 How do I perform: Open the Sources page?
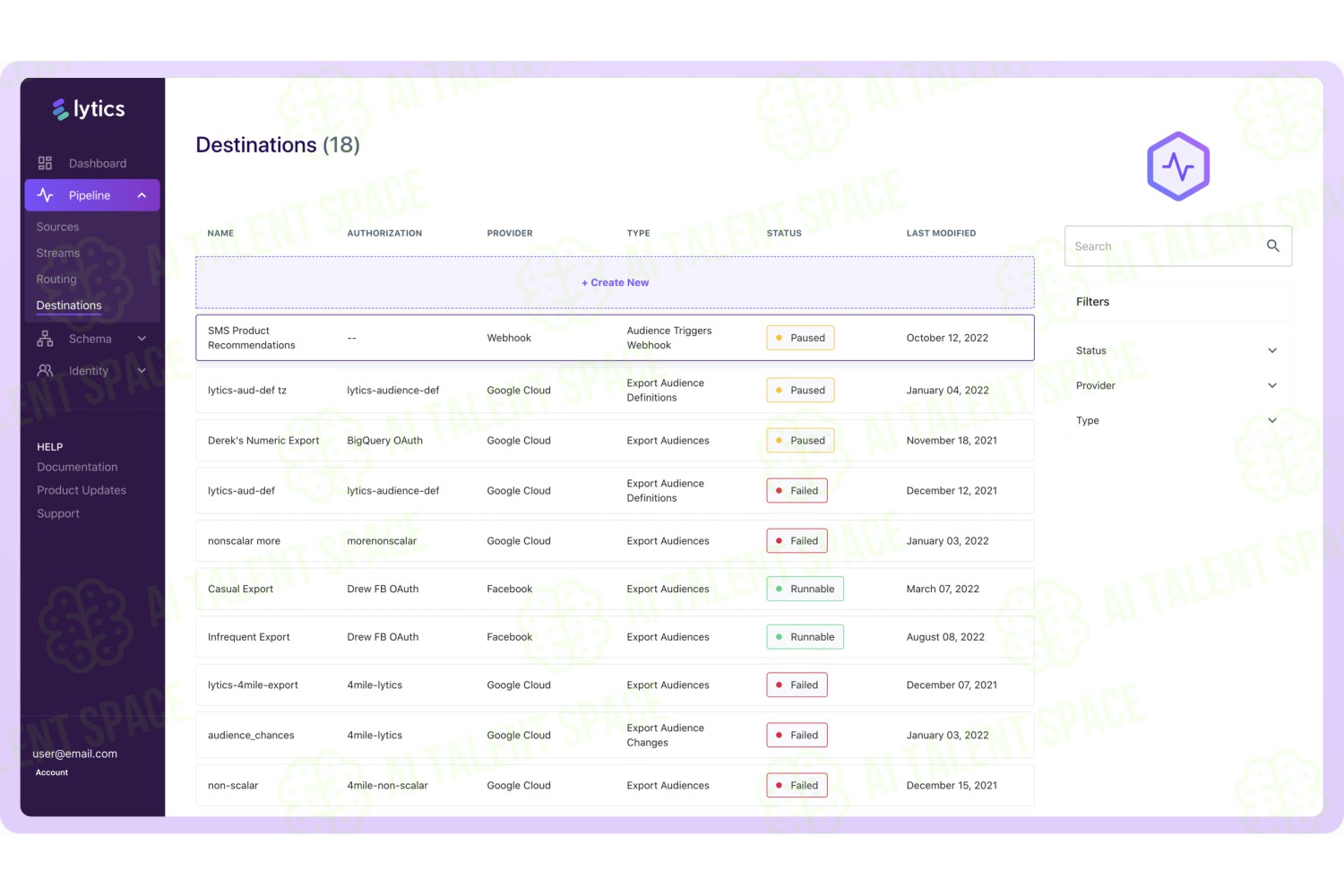pos(57,227)
